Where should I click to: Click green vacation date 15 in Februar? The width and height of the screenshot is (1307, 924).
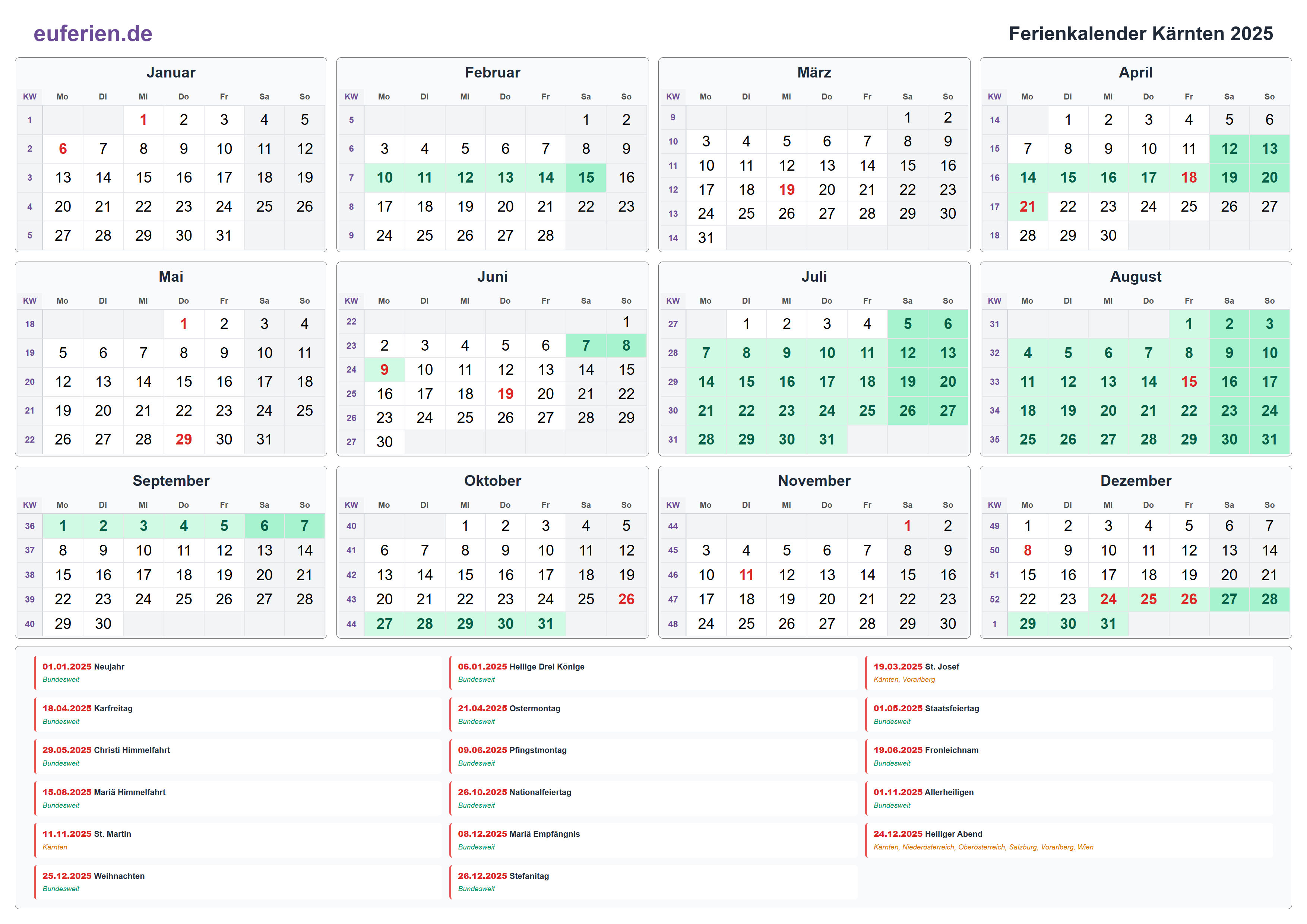tap(586, 178)
